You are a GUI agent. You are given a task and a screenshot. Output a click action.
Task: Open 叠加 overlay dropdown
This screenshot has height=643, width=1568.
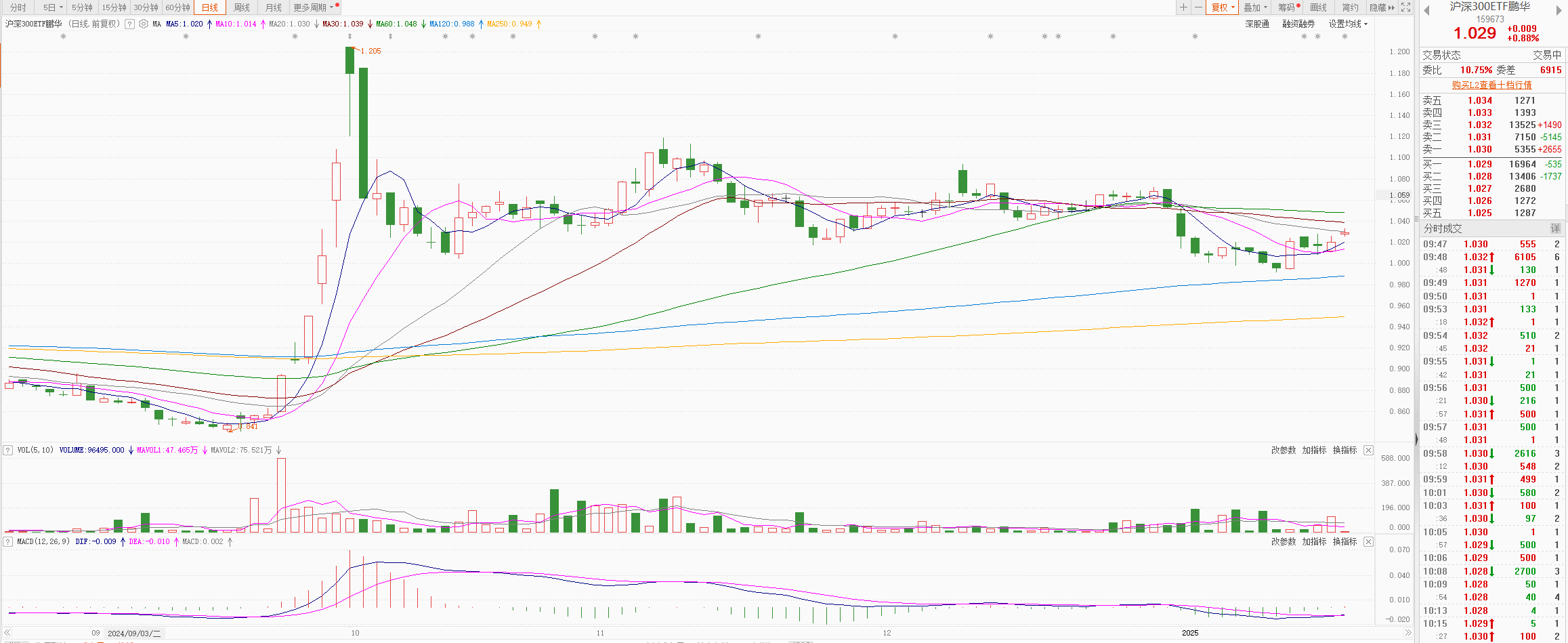click(1255, 7)
